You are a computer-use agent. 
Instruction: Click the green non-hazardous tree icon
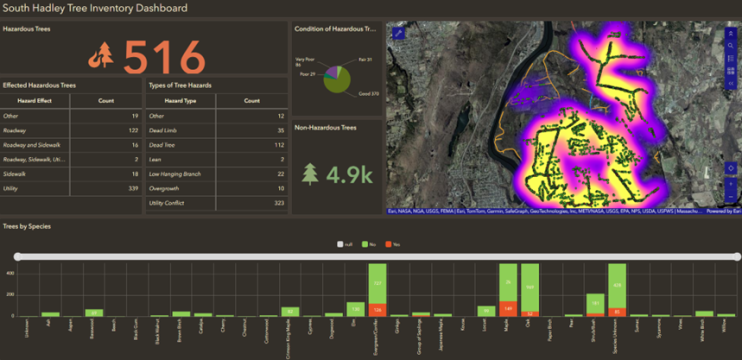(310, 174)
